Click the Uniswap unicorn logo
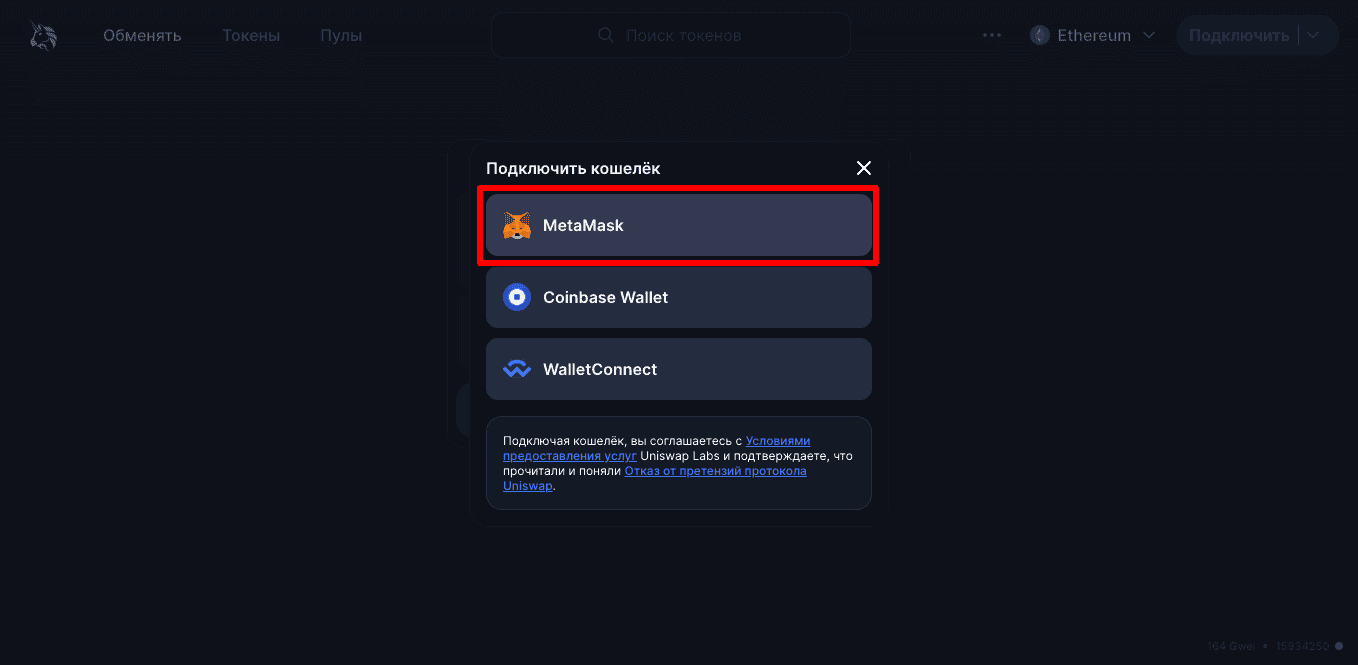Image resolution: width=1358 pixels, height=665 pixels. [x=43, y=36]
